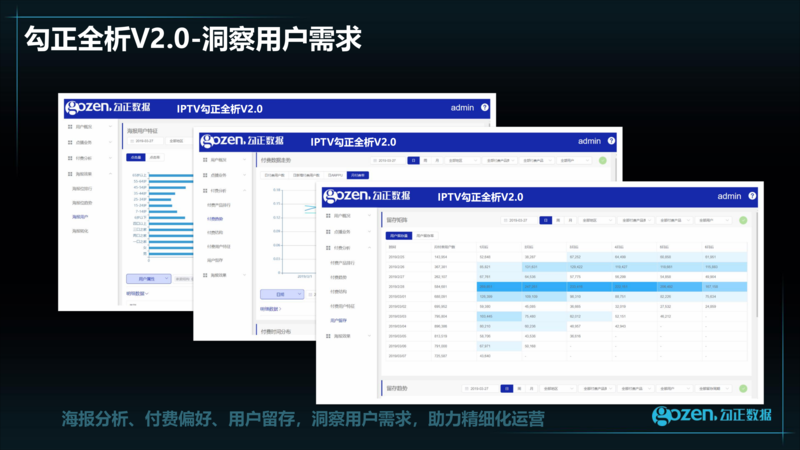Image resolution: width=800 pixels, height=450 pixels.
Task: Click the admin user name in the front window
Action: click(729, 196)
